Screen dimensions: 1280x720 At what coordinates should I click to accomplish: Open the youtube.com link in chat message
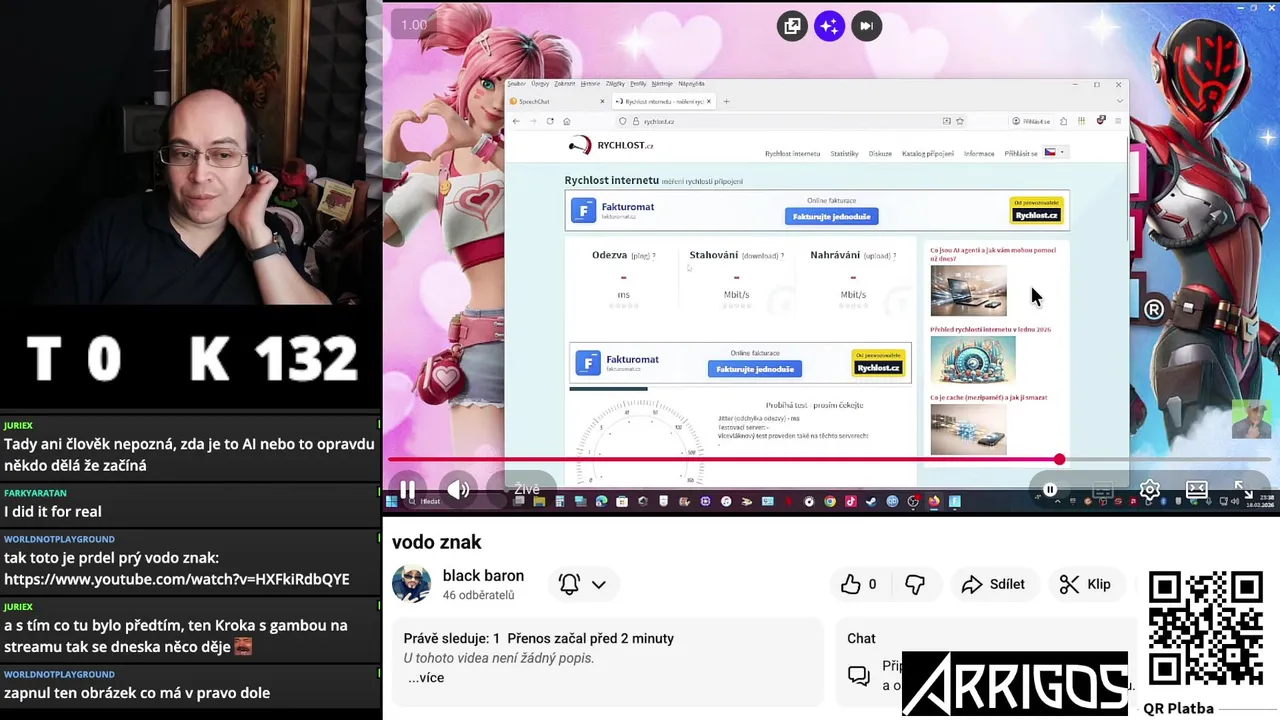pos(177,579)
